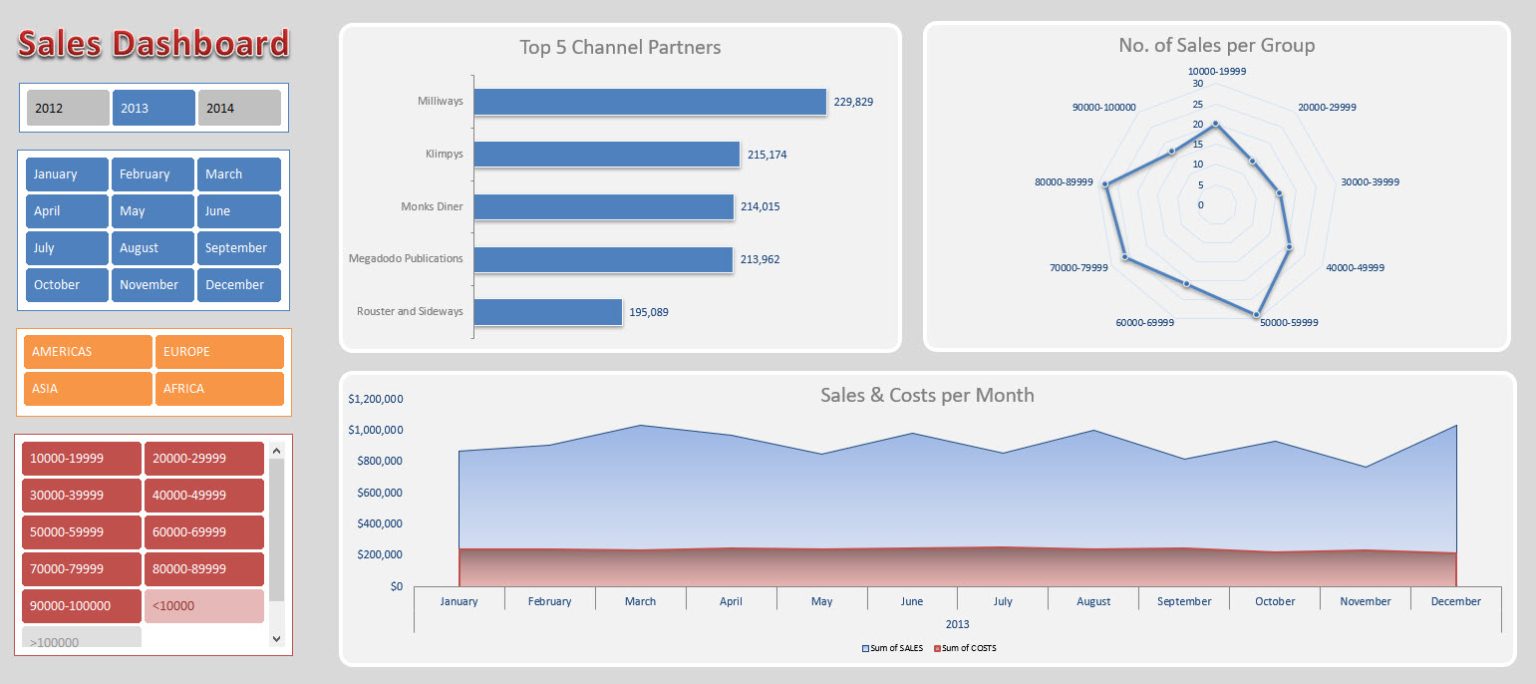Pick the AFRICA region filter

(219, 389)
